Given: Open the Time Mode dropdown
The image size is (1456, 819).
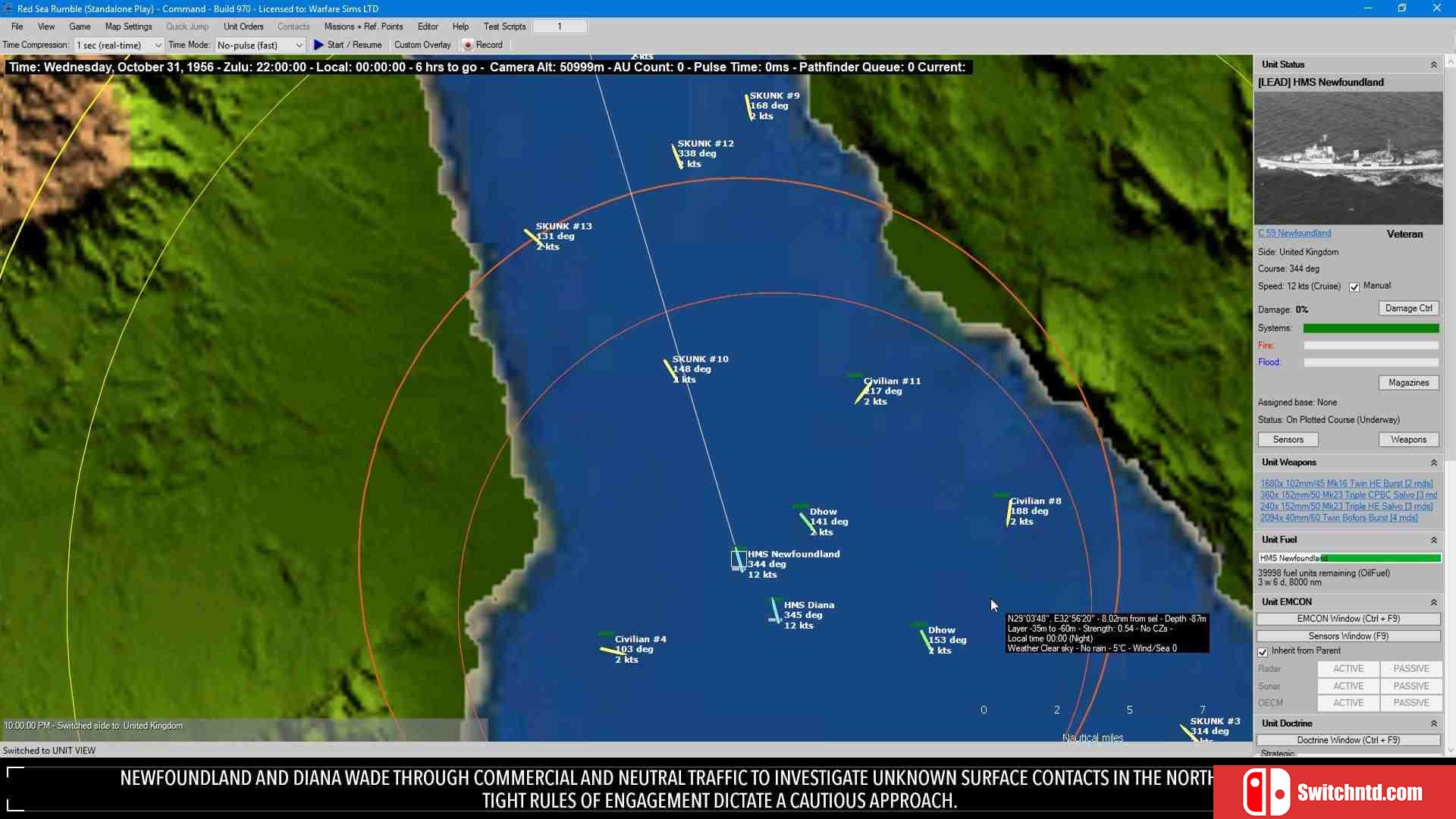Looking at the screenshot, I should coord(259,45).
